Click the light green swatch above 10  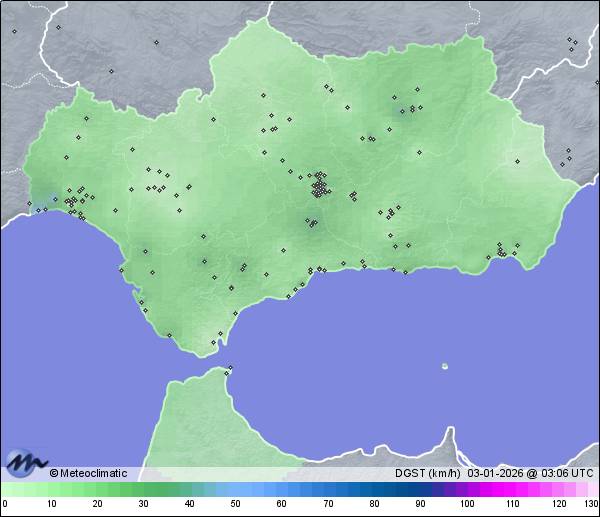(51, 489)
